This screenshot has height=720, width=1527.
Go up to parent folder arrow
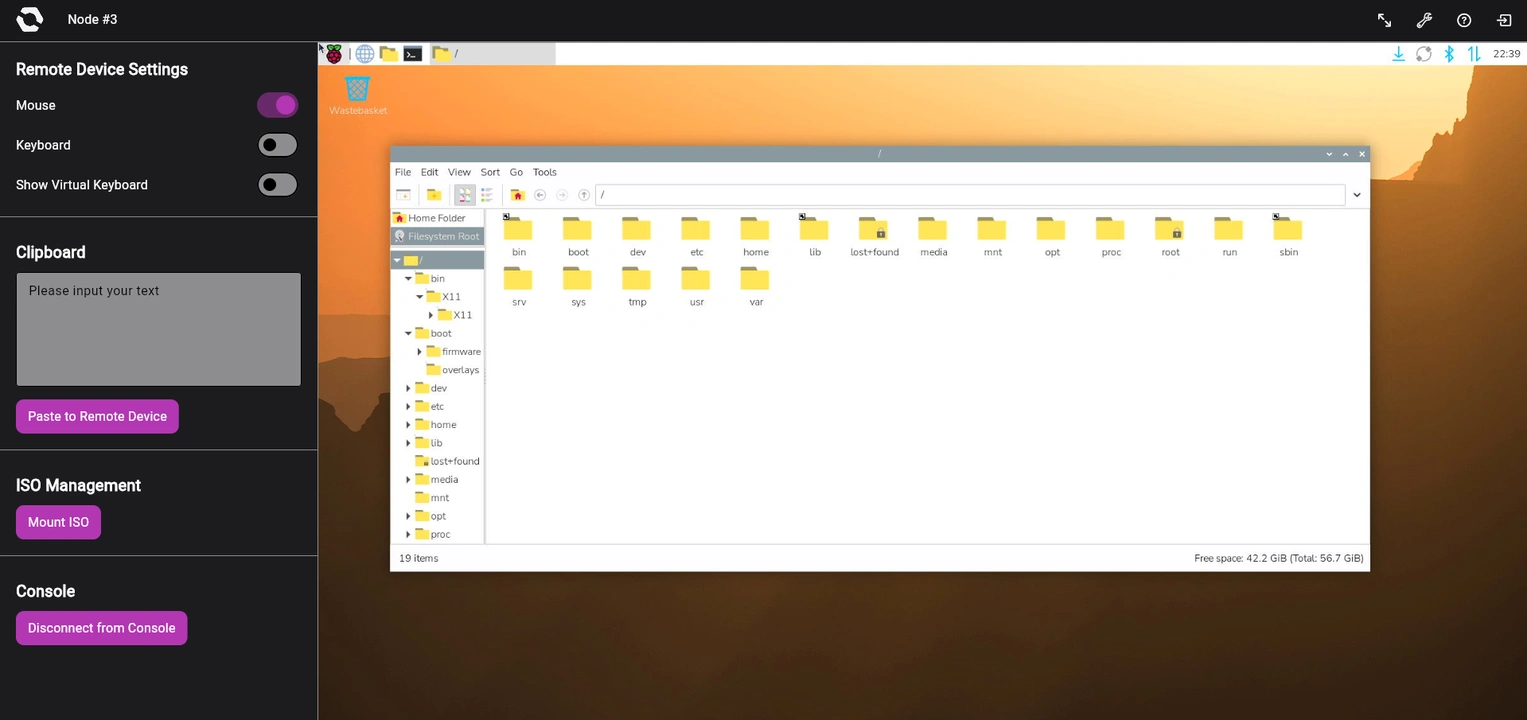[x=584, y=195]
